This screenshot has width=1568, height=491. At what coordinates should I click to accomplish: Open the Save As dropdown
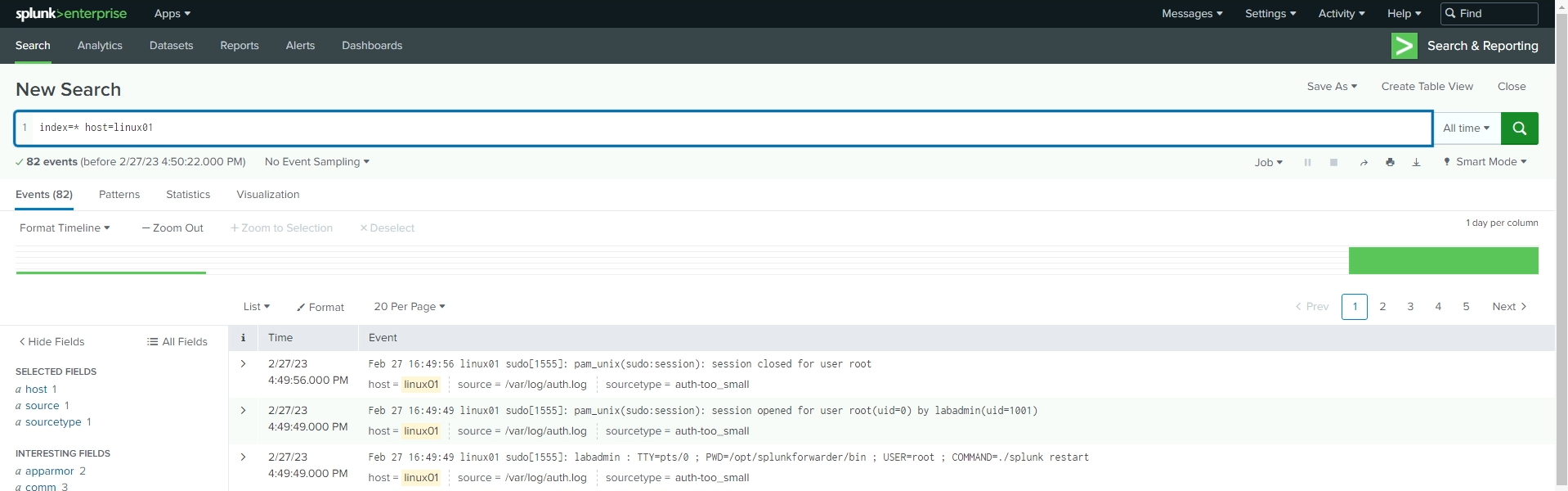[1332, 86]
